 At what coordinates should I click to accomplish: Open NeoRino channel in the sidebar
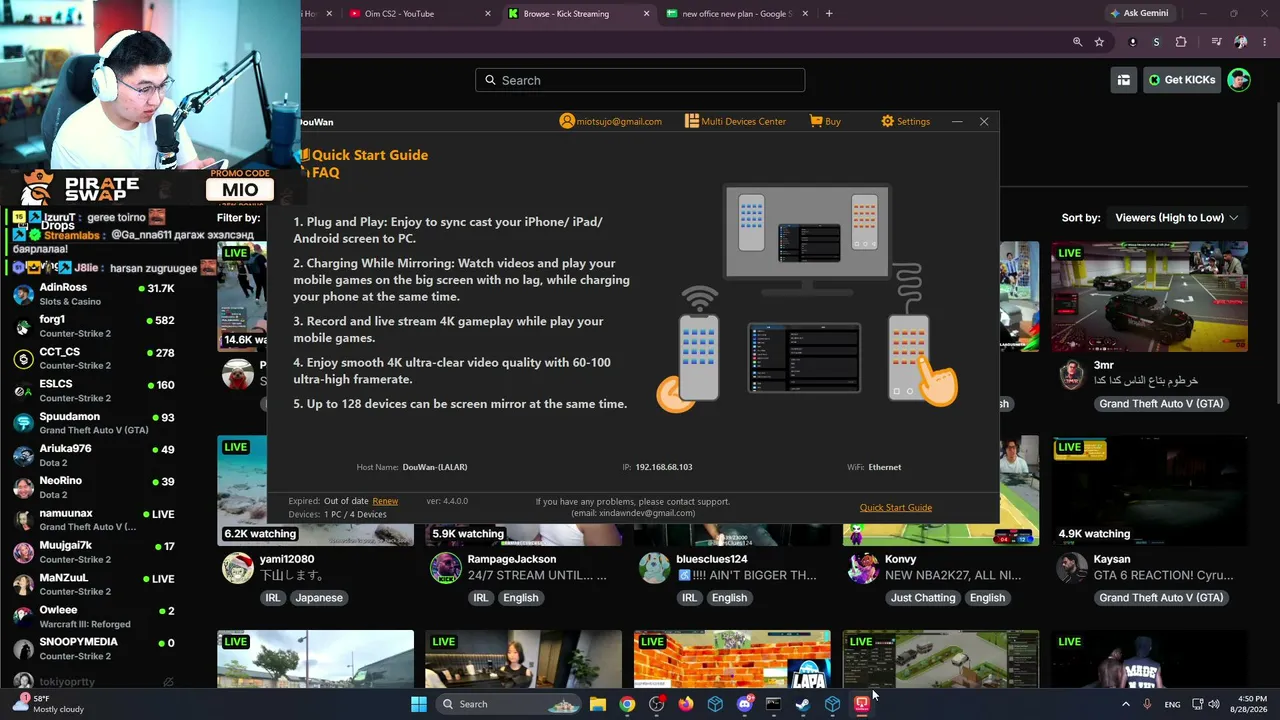point(95,487)
